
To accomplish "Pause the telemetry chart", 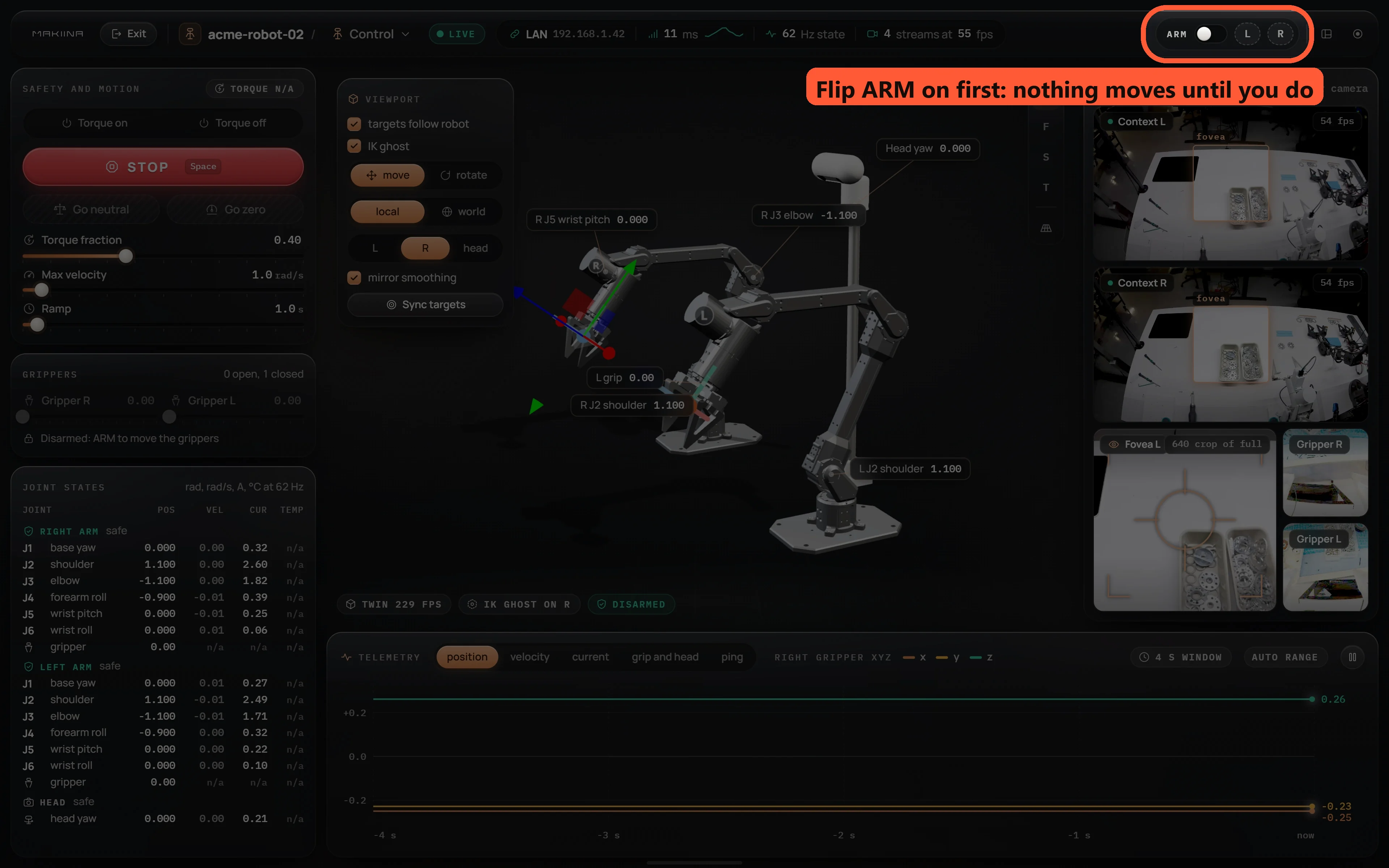I will click(x=1352, y=657).
